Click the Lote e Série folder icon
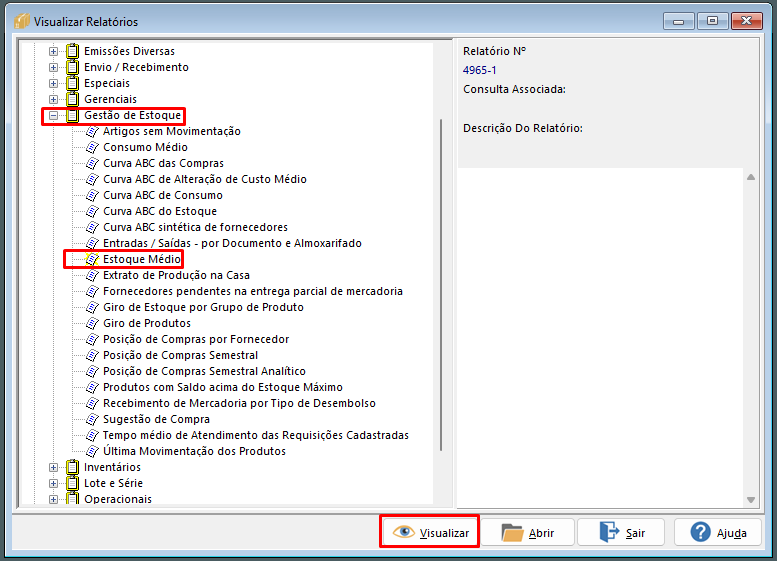This screenshot has height=561, width=777. (x=72, y=483)
